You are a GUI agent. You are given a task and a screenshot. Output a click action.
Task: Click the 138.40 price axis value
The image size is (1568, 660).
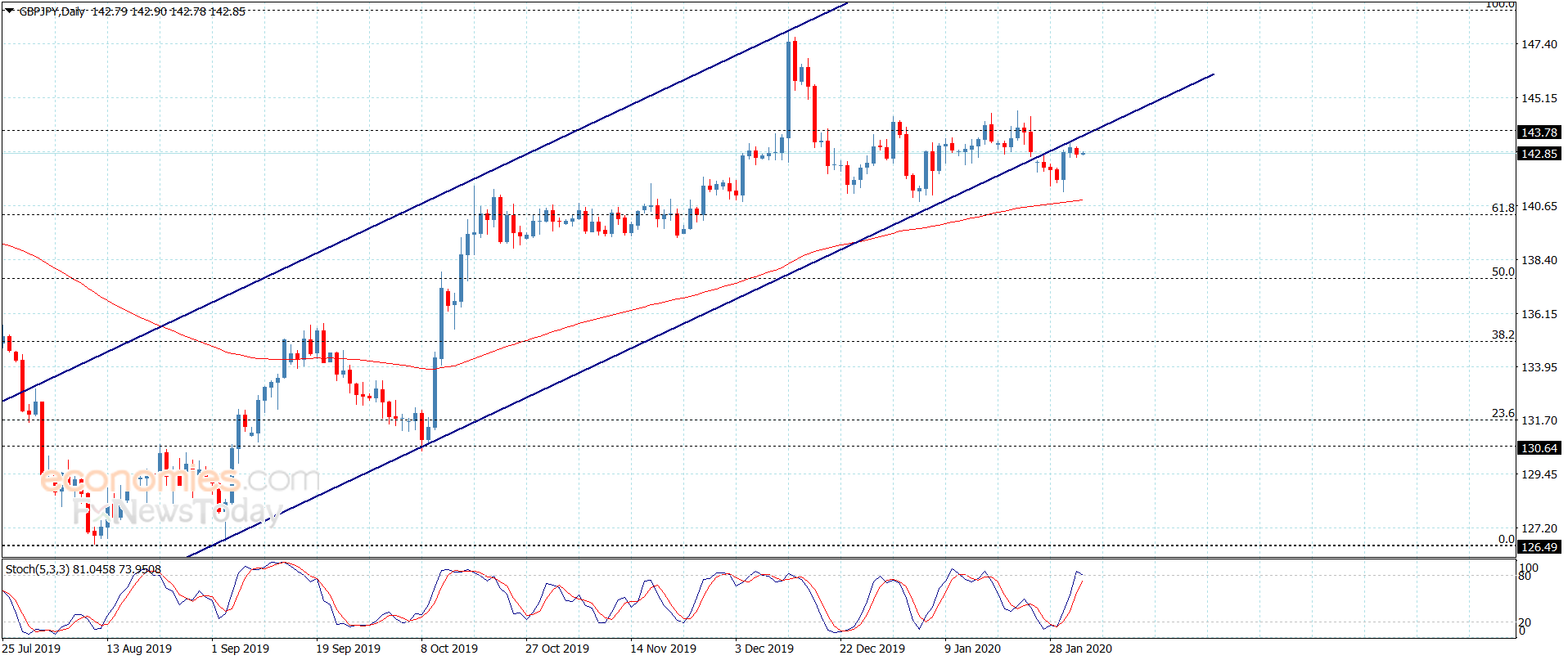[x=1539, y=260]
